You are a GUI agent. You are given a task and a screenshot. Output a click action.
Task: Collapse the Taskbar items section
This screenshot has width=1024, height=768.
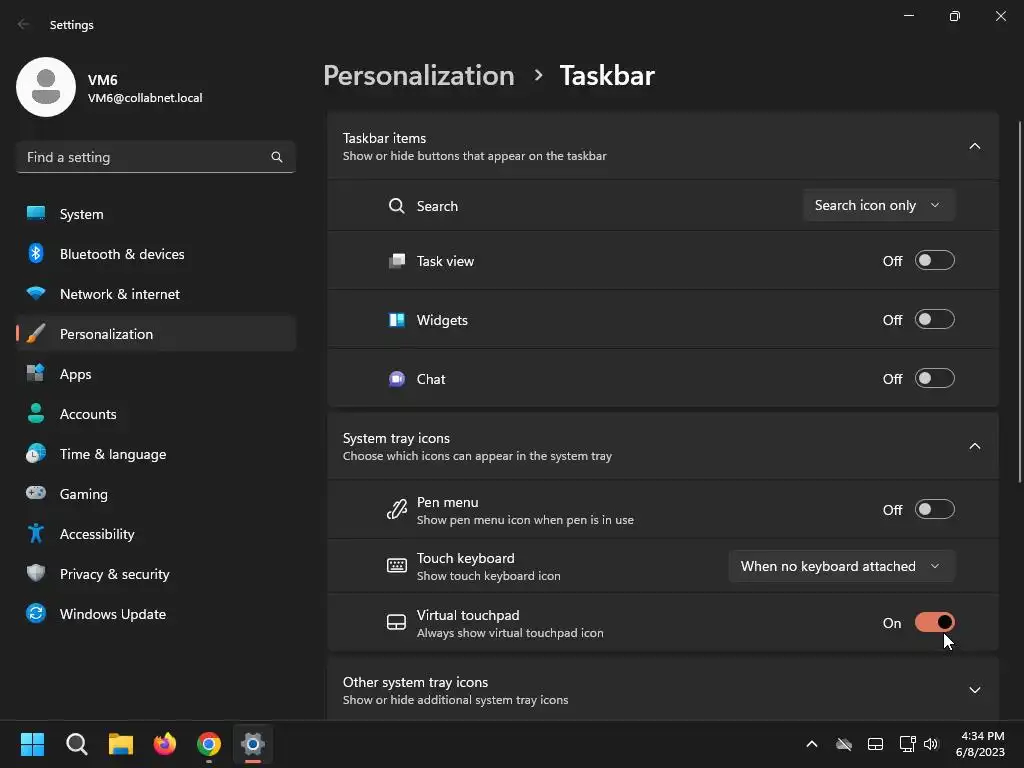(x=975, y=146)
